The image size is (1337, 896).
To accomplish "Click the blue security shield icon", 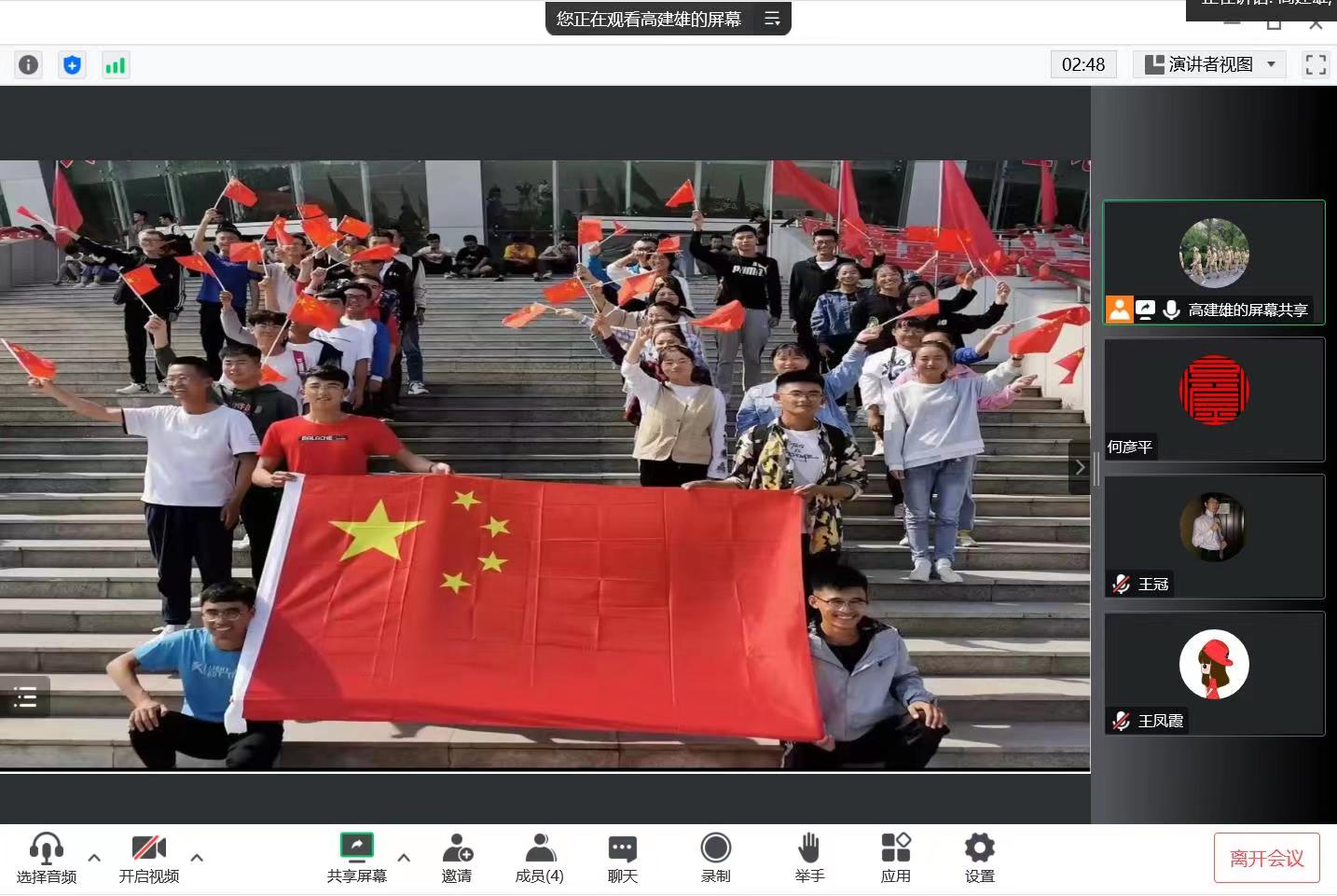I will click(x=72, y=64).
